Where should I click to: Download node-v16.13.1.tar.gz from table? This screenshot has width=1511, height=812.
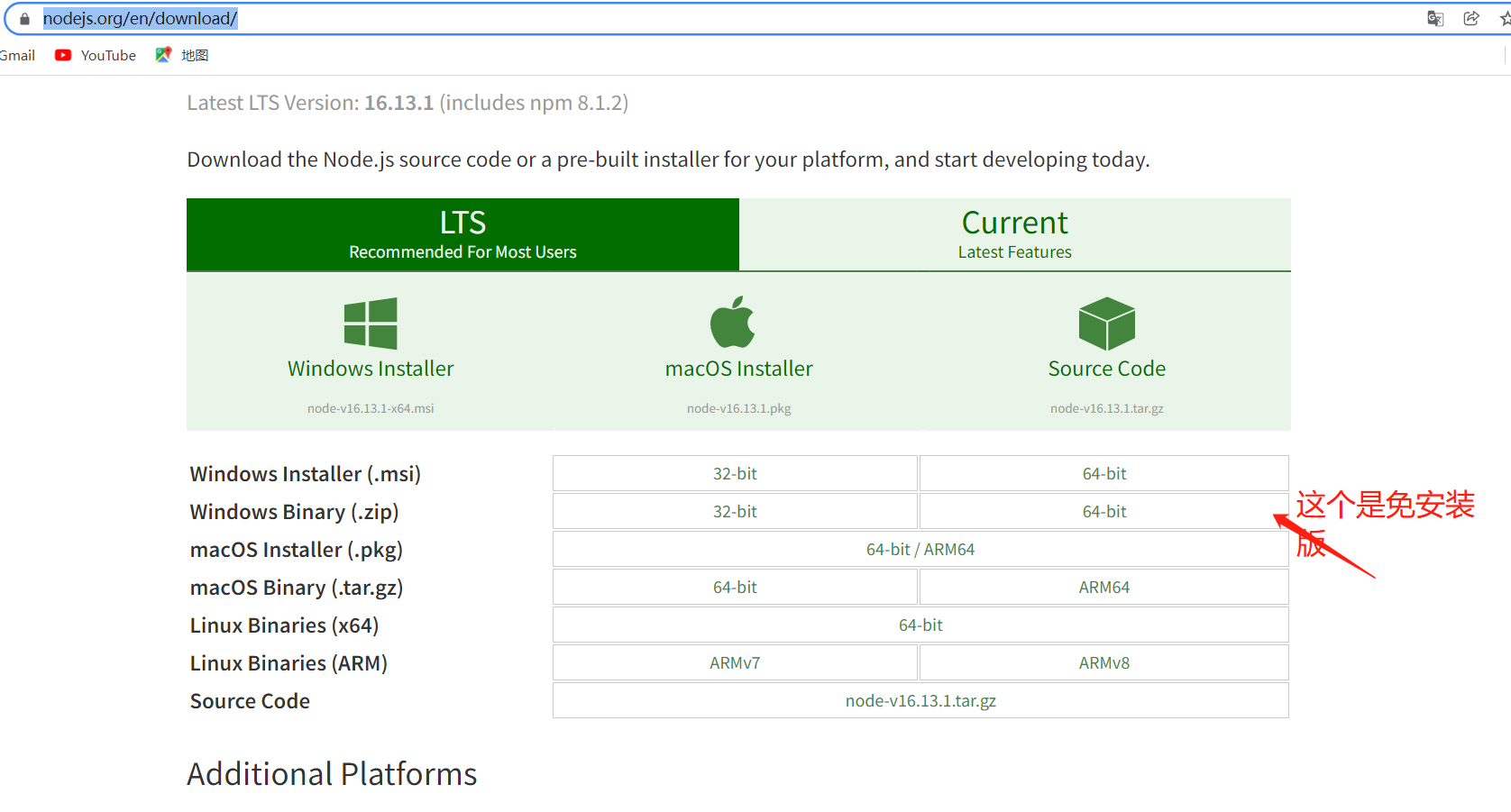click(920, 700)
